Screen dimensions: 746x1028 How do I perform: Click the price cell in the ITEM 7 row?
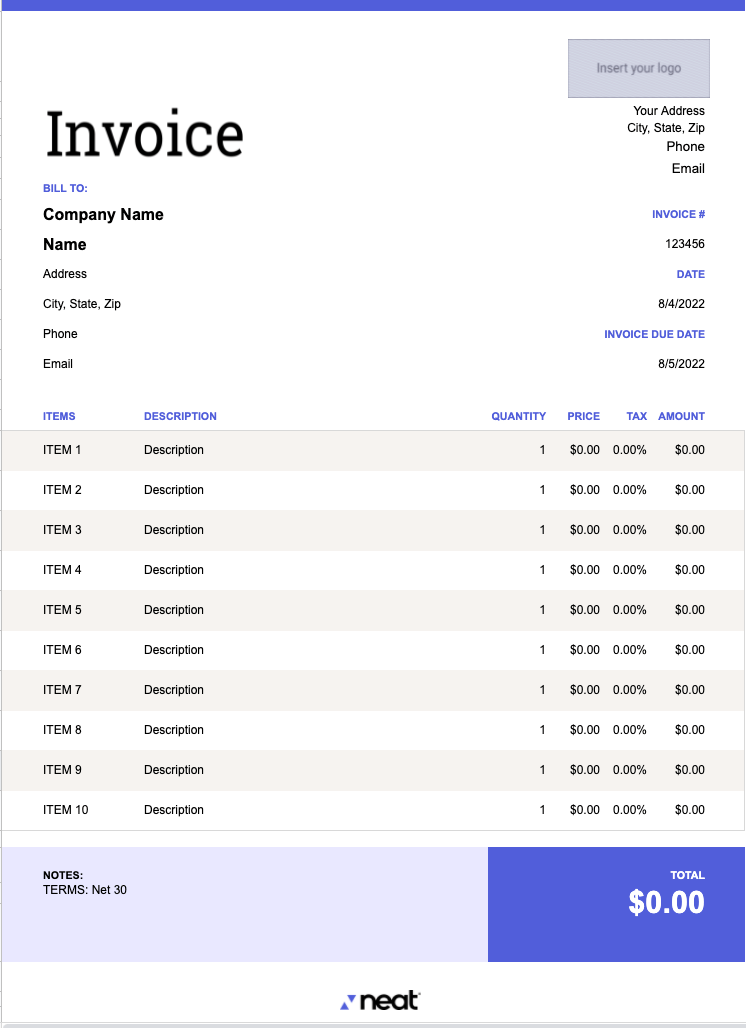click(x=584, y=690)
